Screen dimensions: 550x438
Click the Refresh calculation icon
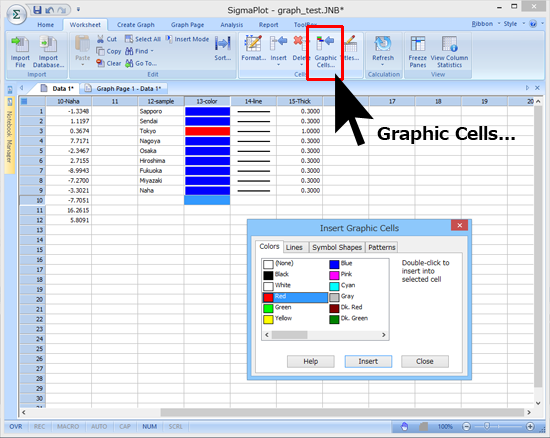click(383, 43)
